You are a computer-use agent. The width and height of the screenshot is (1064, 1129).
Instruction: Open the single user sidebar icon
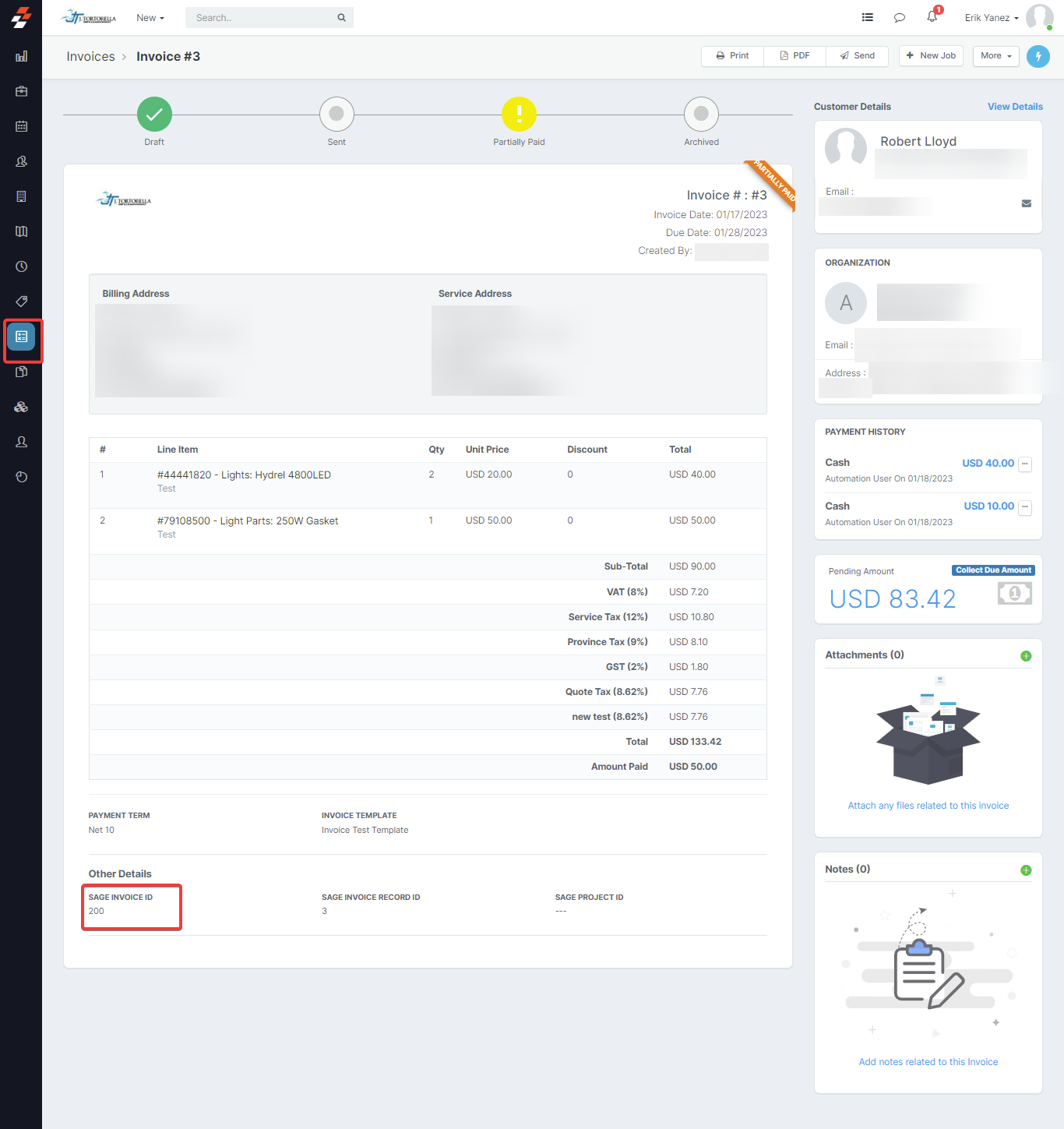coord(21,442)
